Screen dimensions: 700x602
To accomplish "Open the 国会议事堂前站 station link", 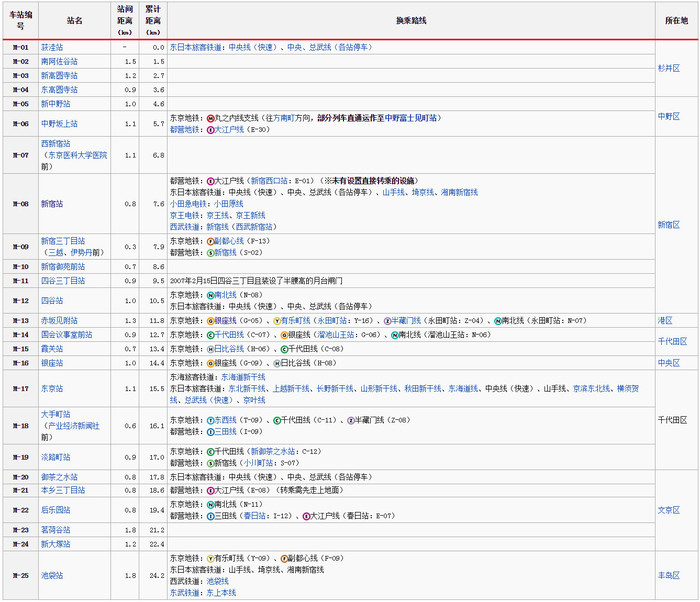I will (67, 335).
